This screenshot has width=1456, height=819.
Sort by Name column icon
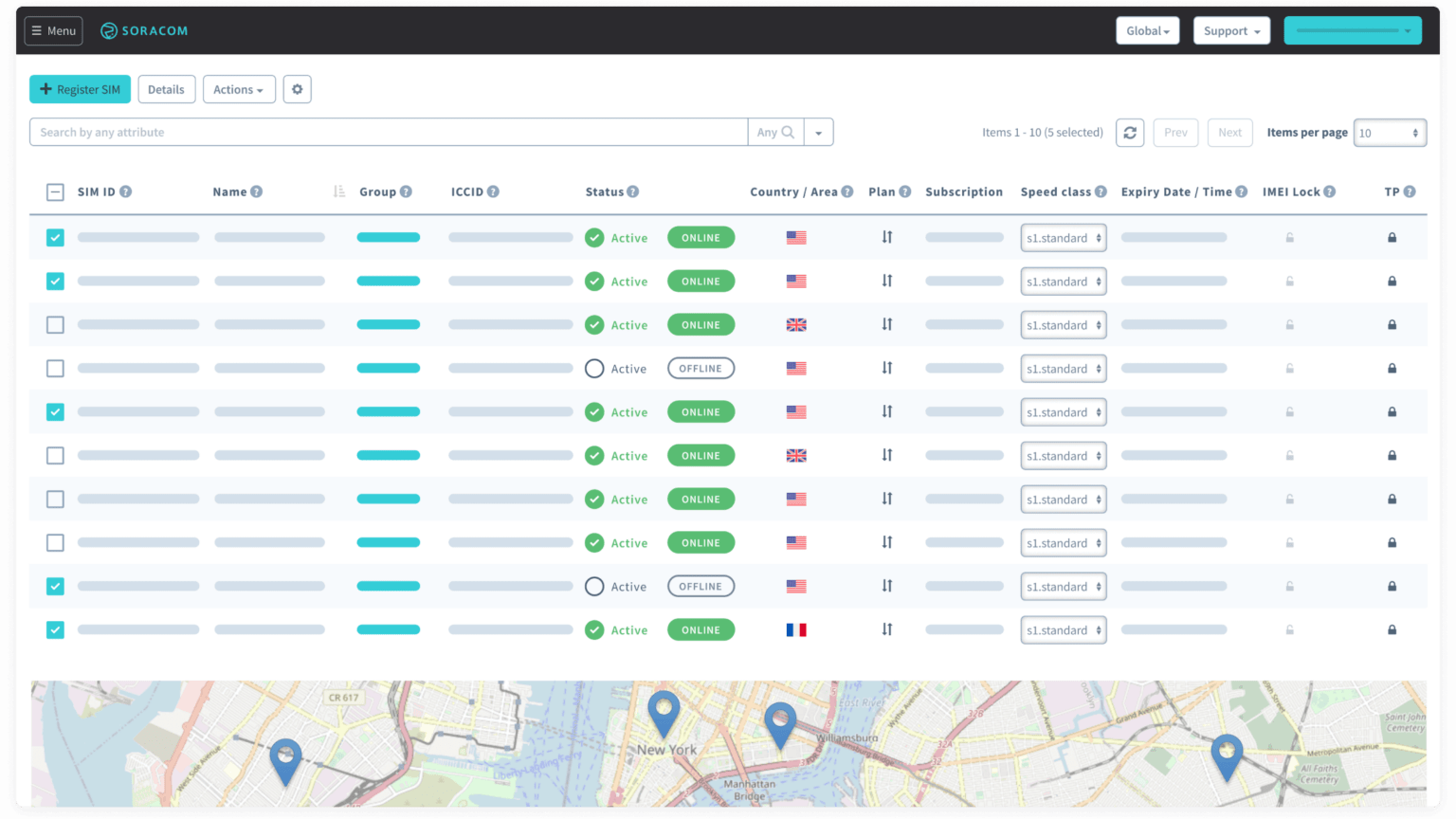[x=339, y=191]
